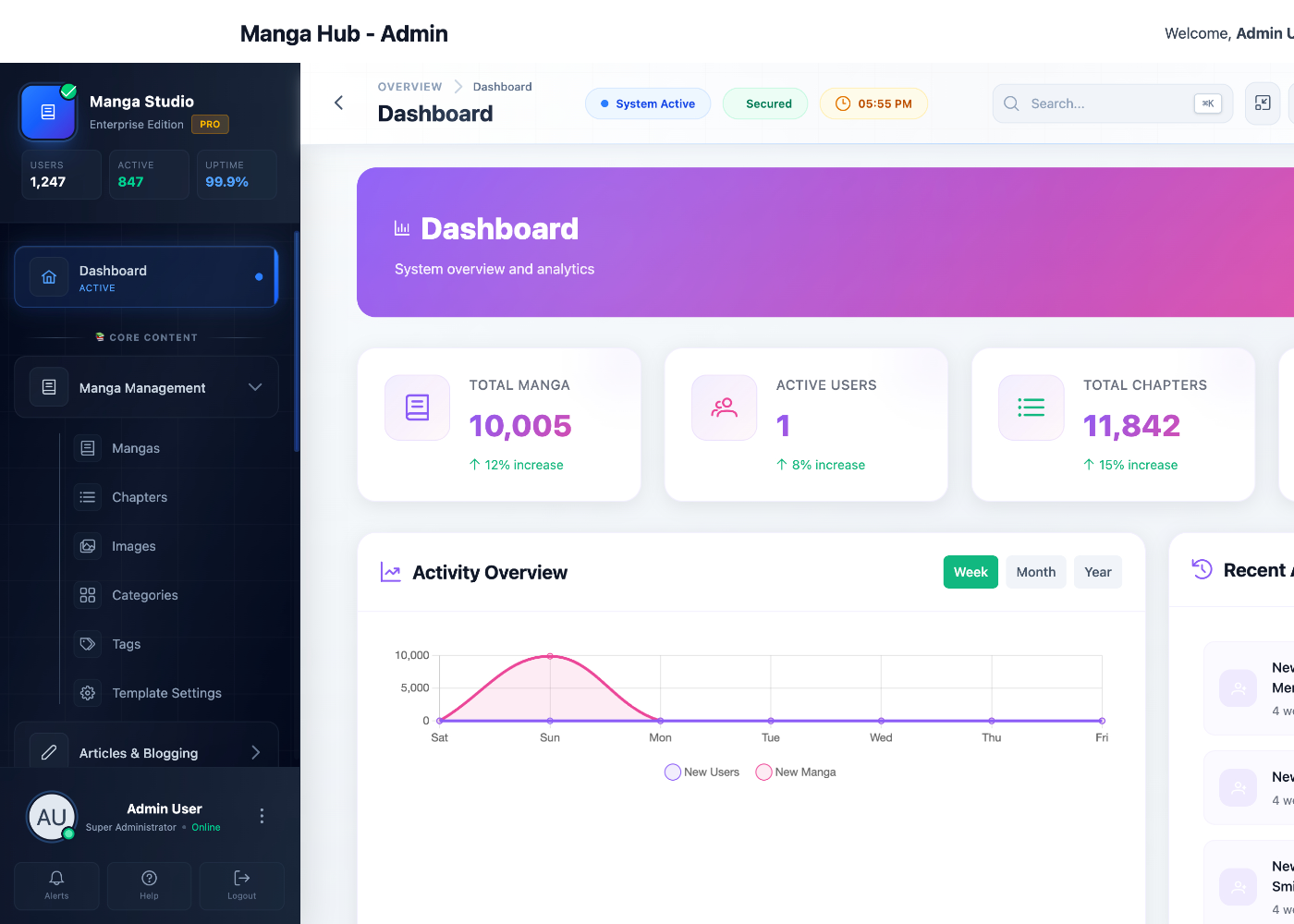This screenshot has width=1294, height=924.
Task: Click the Recent activity history icon
Action: (1202, 569)
